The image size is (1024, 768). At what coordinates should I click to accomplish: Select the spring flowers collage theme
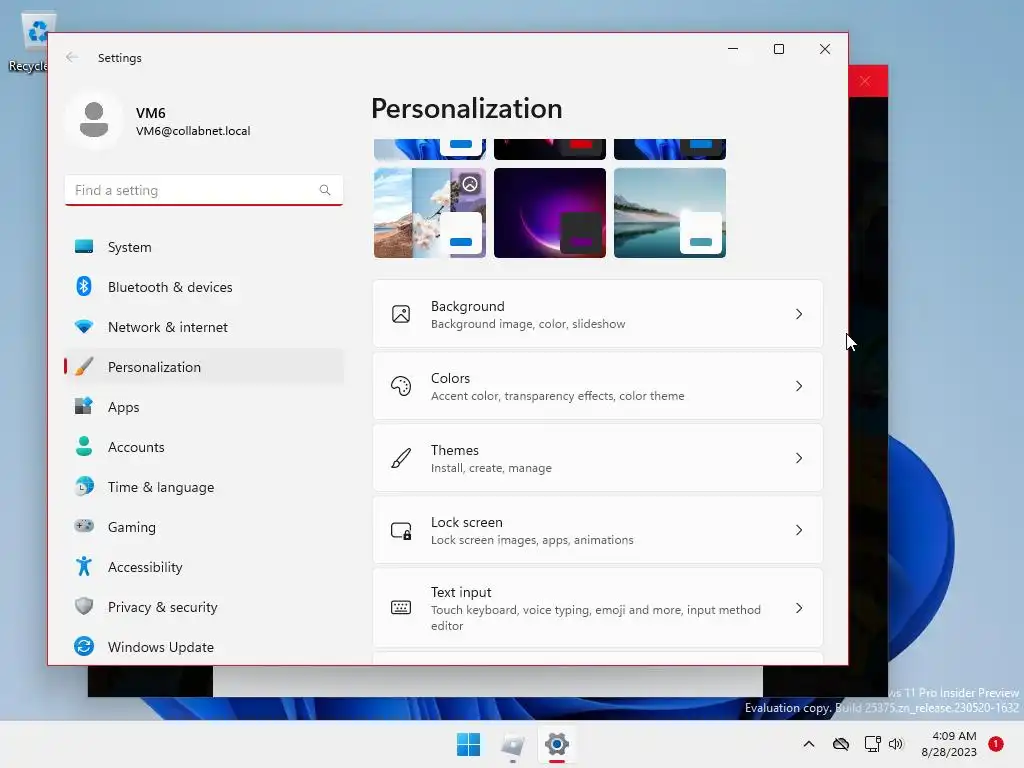(430, 213)
